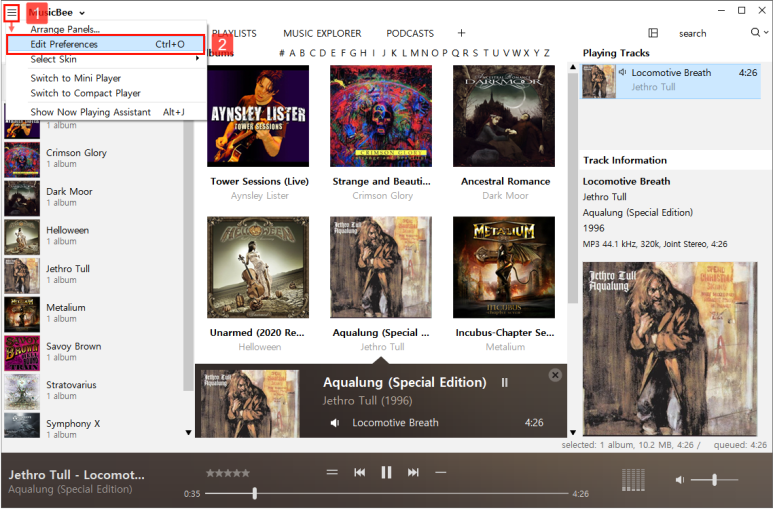Choose Arrange Panels menu entry

[x=65, y=29]
